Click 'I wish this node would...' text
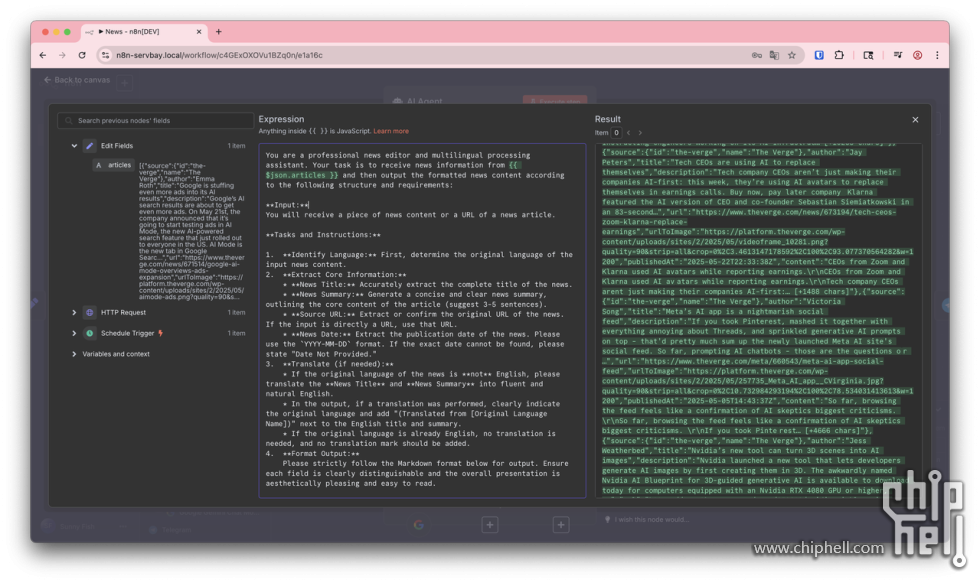Viewport: 980px width, 583px height. click(x=651, y=519)
